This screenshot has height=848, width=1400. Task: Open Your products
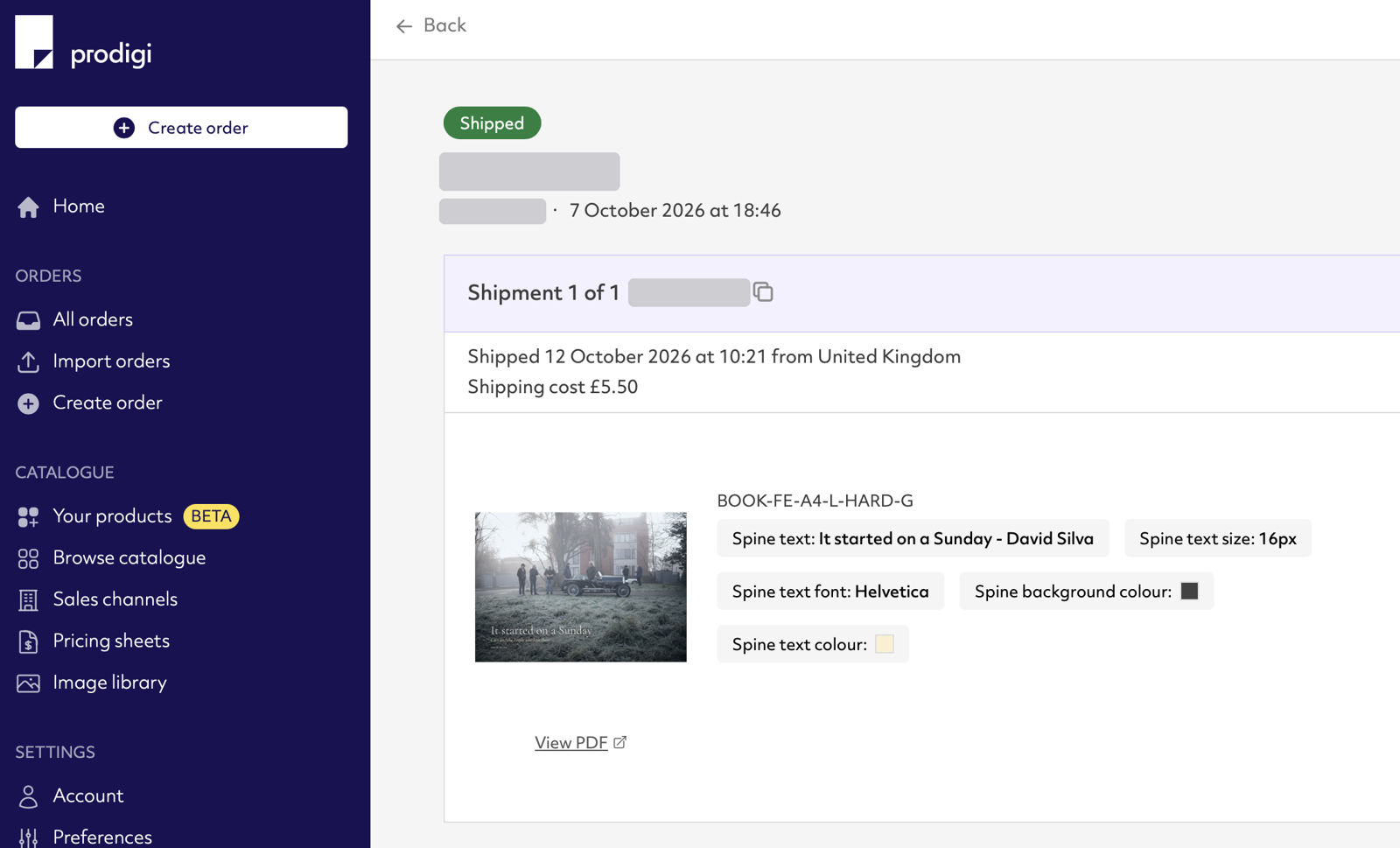pyautogui.click(x=112, y=515)
